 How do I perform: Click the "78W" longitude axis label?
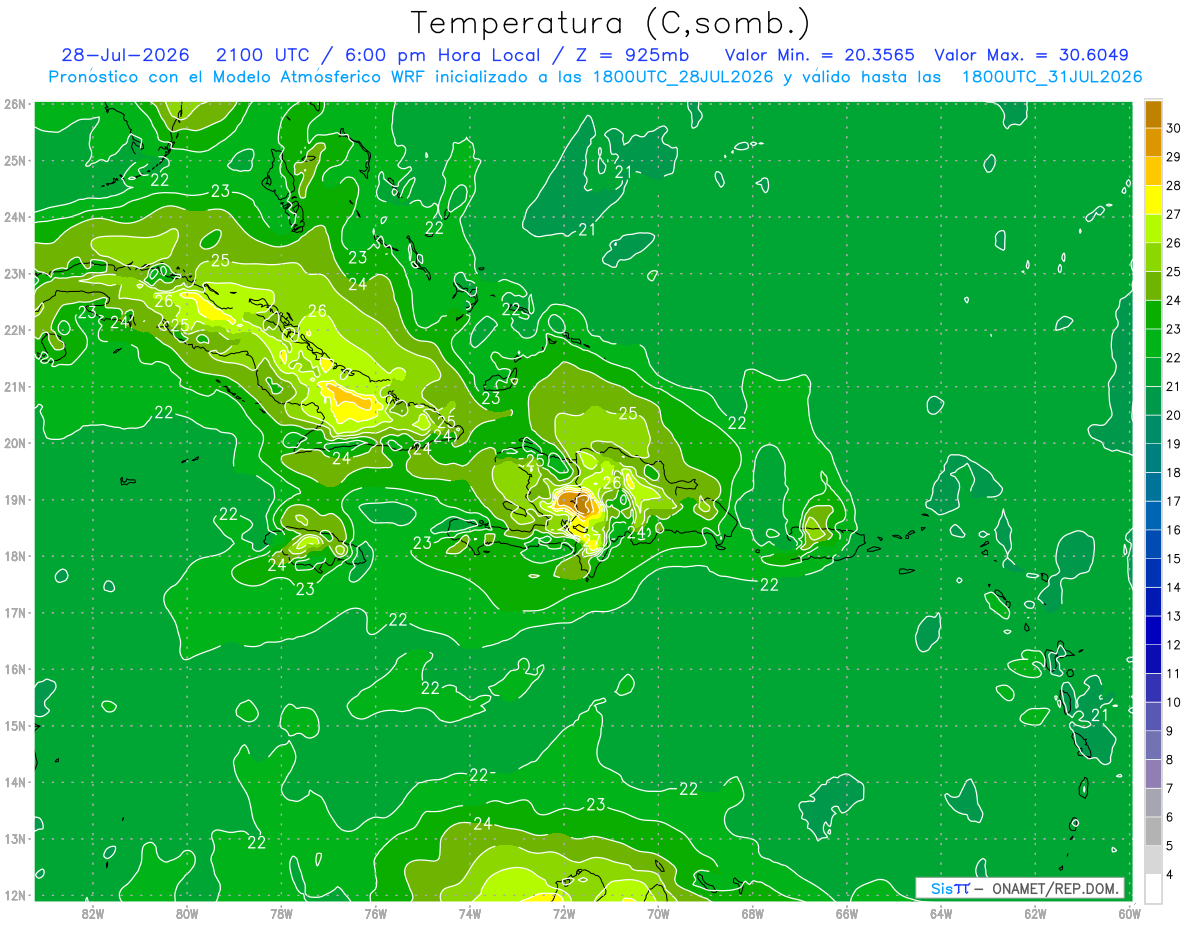click(281, 913)
